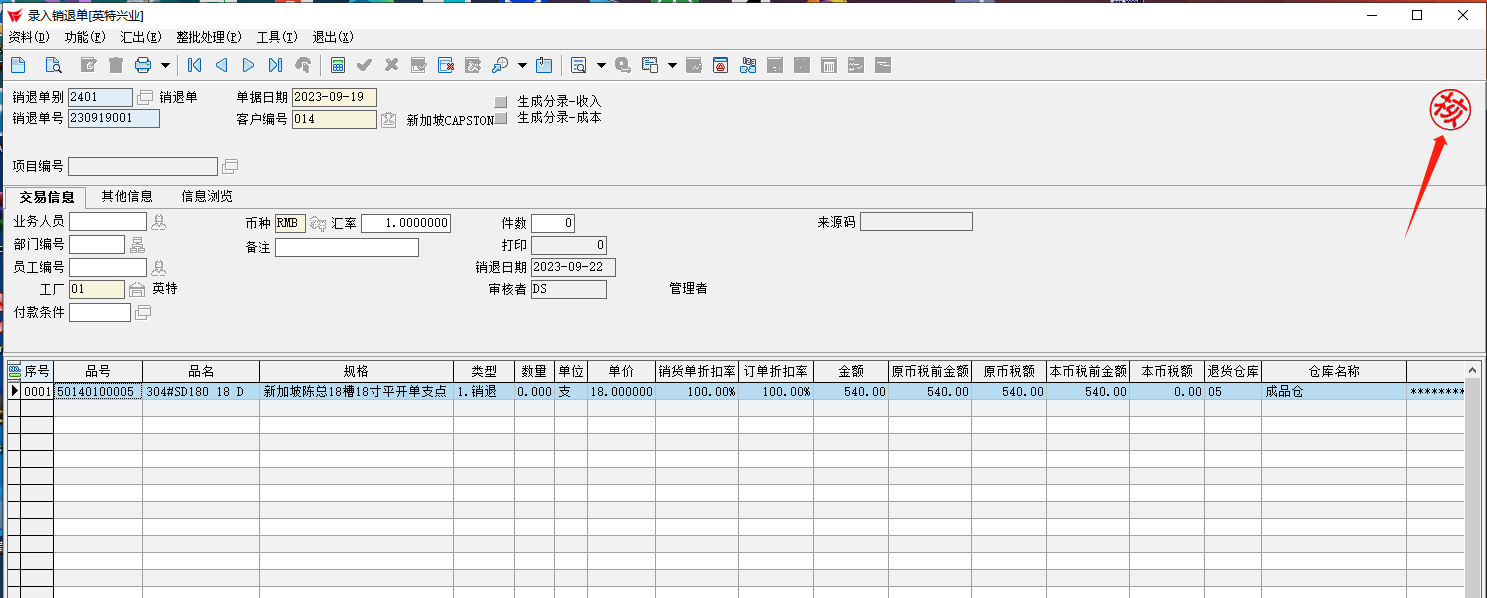Go to first record arrow

[194, 66]
